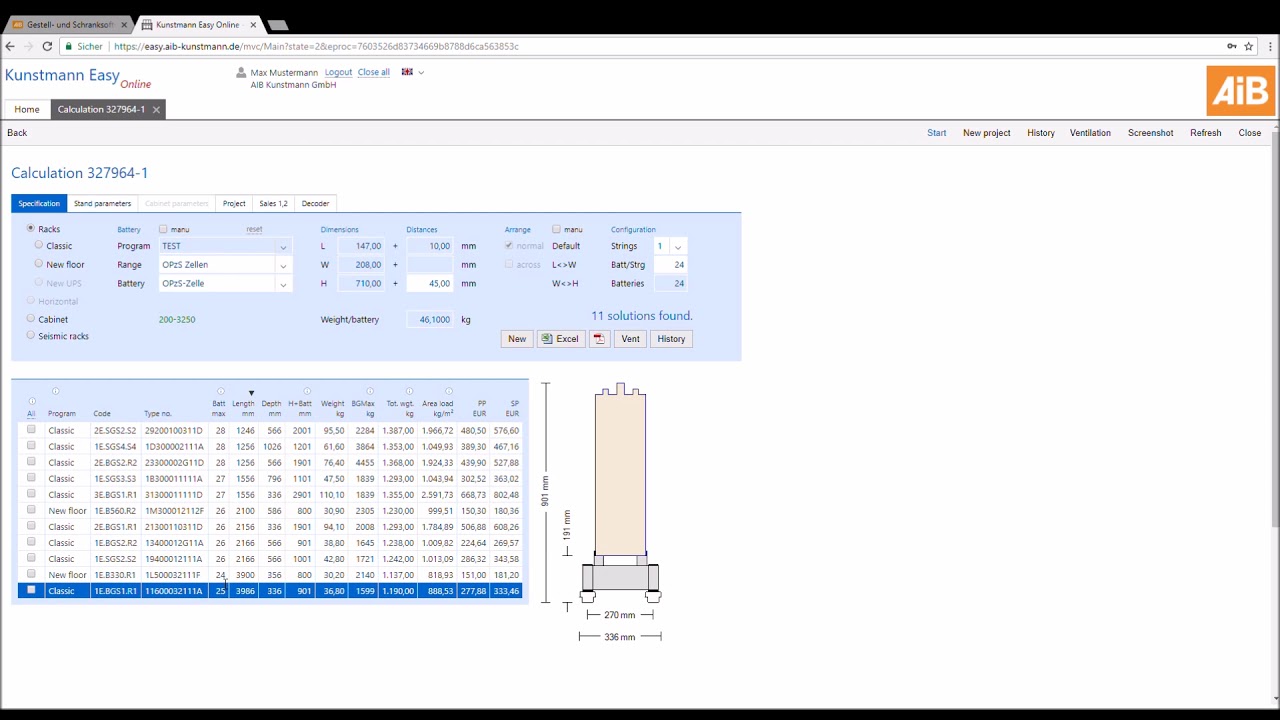Go to the Home tab
Image resolution: width=1280 pixels, height=720 pixels.
coord(27,110)
